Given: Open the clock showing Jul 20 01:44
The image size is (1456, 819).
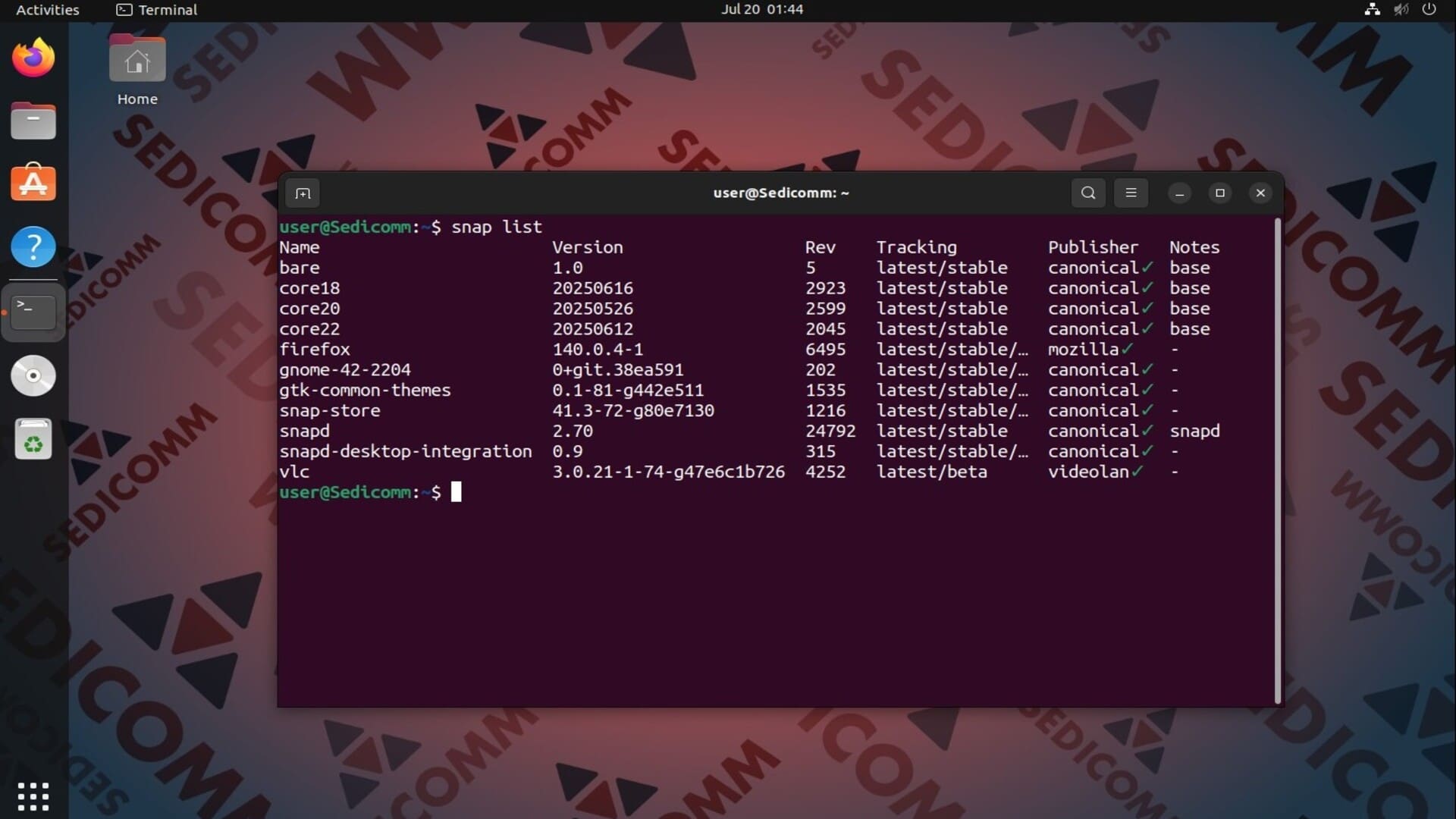Looking at the screenshot, I should point(762,9).
